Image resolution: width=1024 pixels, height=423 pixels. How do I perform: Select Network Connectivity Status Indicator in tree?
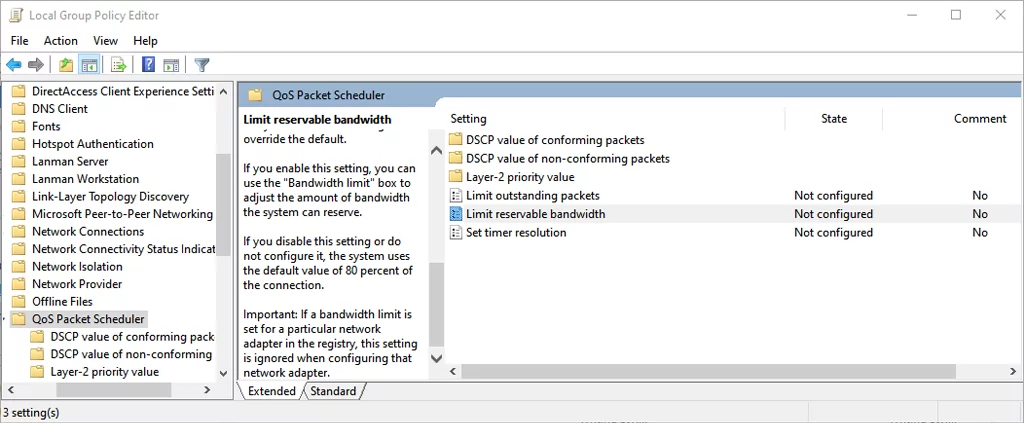123,249
